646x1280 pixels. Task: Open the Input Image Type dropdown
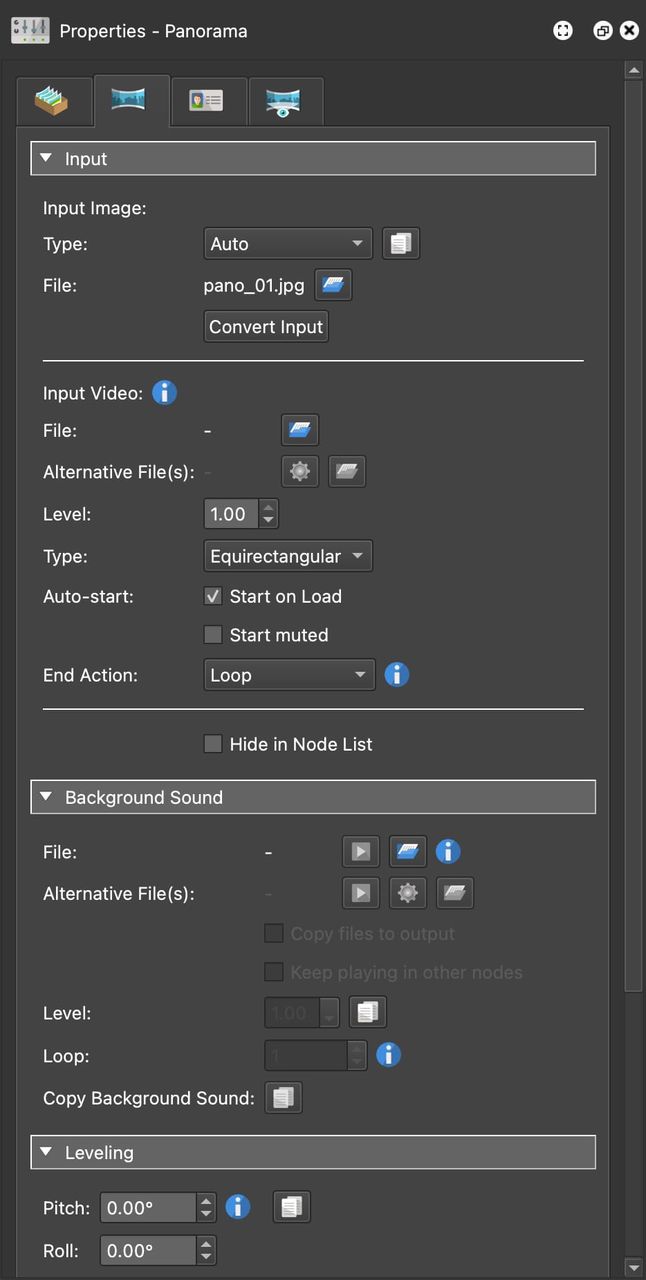click(287, 244)
